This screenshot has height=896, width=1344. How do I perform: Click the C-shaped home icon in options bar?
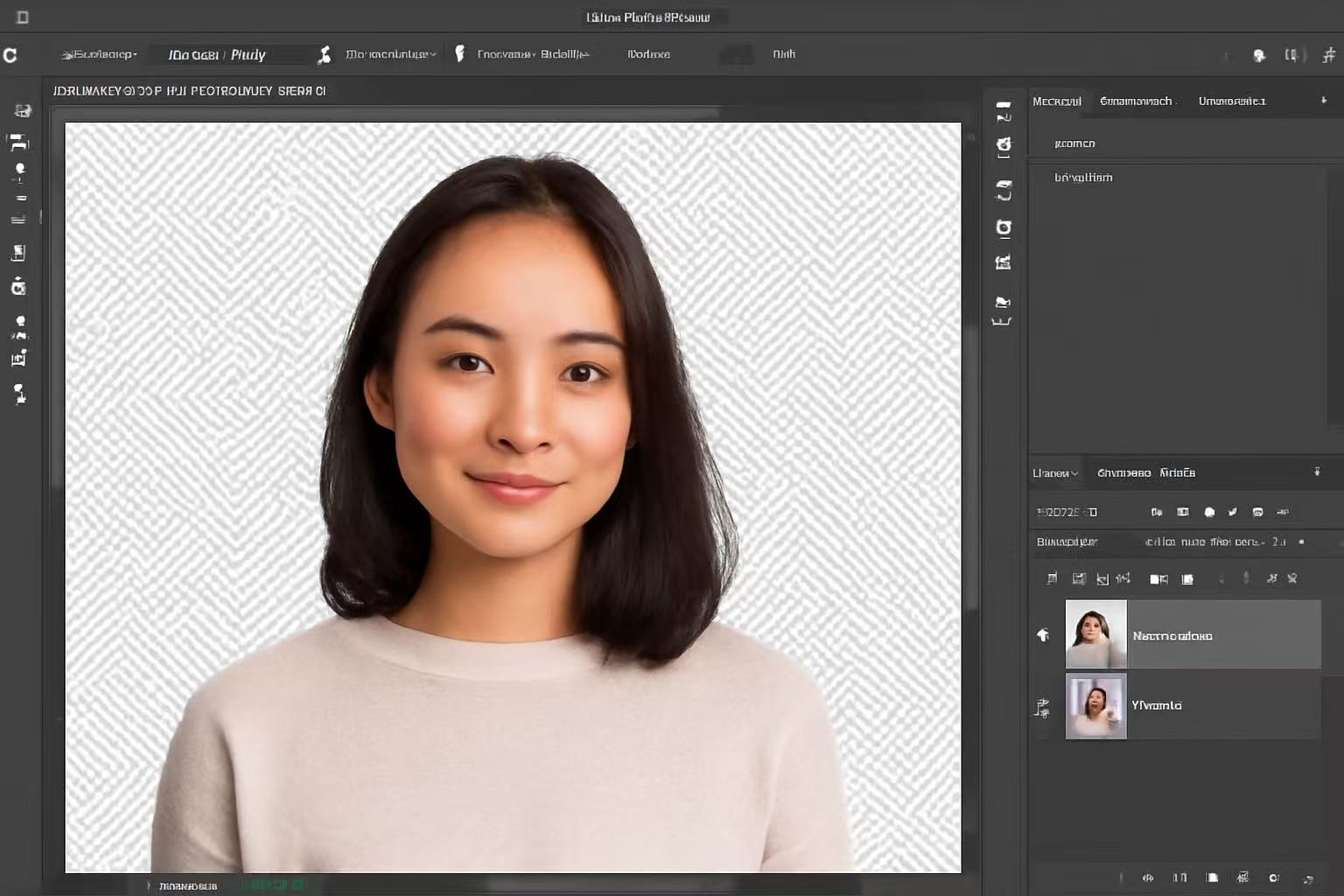pos(10,55)
